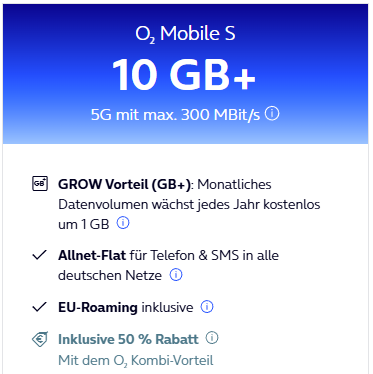Select the O2 Mobile S tariff title
Viewport: 373px width, 374px height.
(x=185, y=34)
